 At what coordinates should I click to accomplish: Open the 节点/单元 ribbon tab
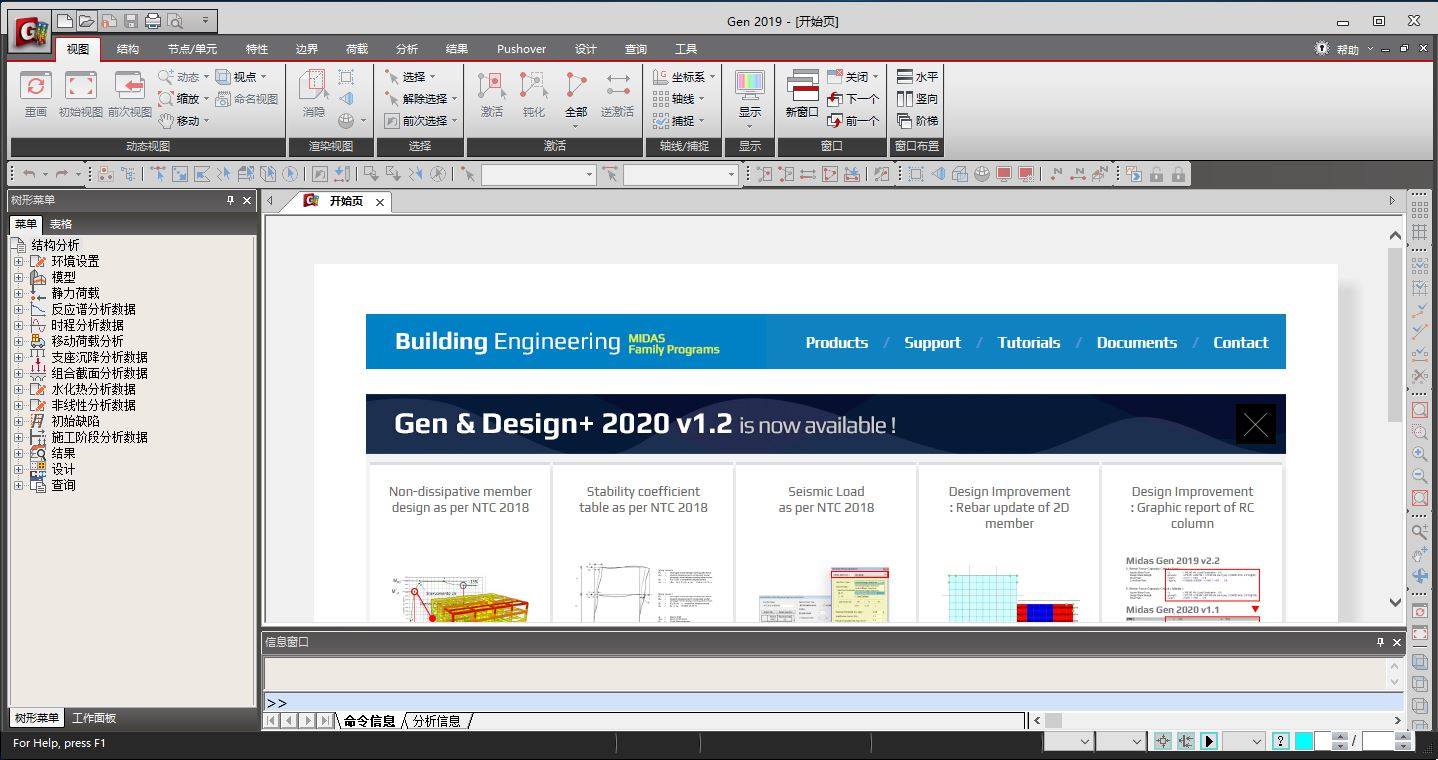(x=192, y=49)
